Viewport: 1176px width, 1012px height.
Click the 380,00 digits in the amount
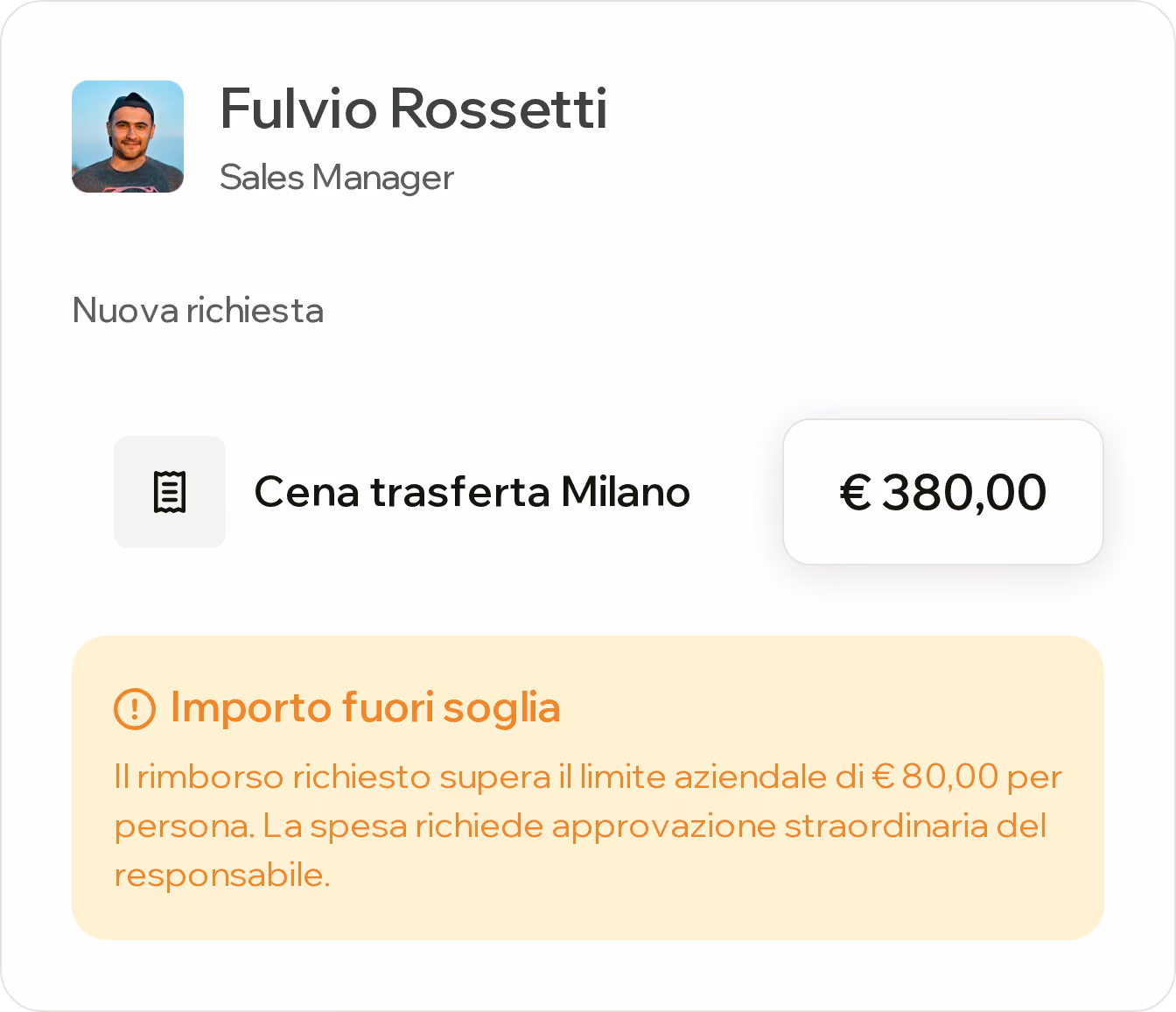point(964,493)
